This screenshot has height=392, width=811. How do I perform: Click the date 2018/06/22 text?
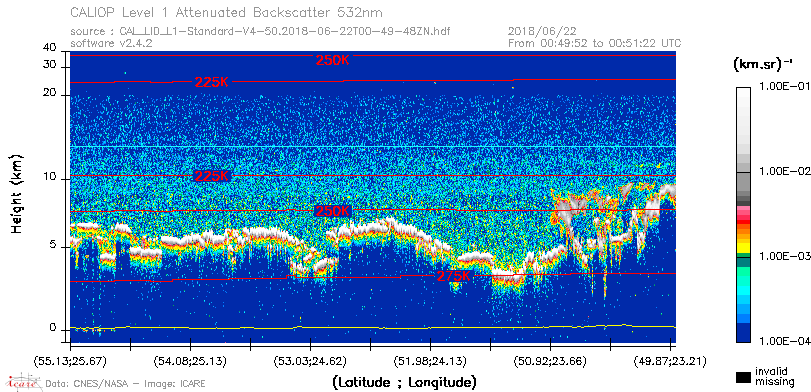542,32
